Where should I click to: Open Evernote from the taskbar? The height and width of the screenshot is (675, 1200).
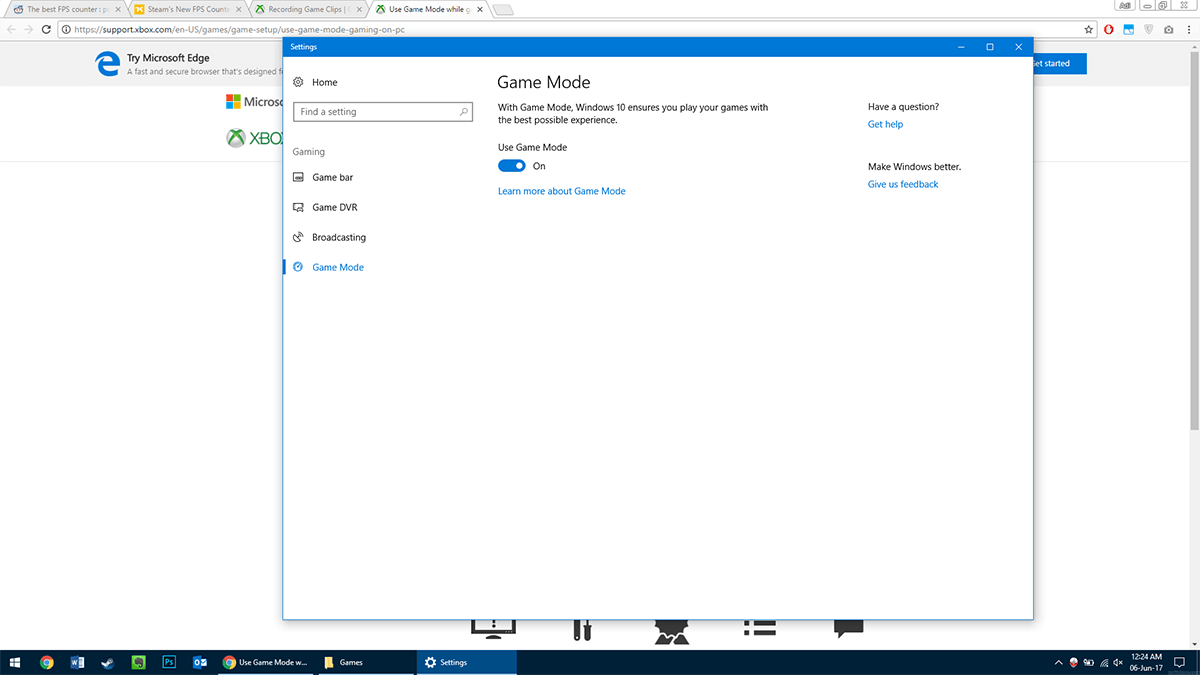pyautogui.click(x=139, y=662)
